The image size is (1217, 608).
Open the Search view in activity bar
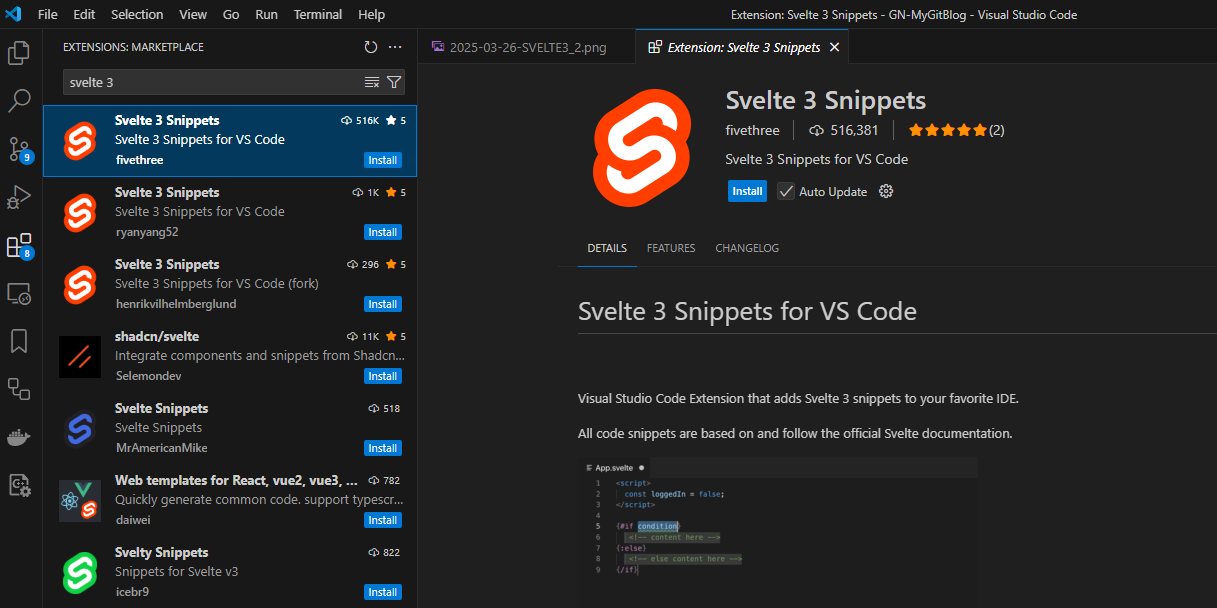pos(20,100)
